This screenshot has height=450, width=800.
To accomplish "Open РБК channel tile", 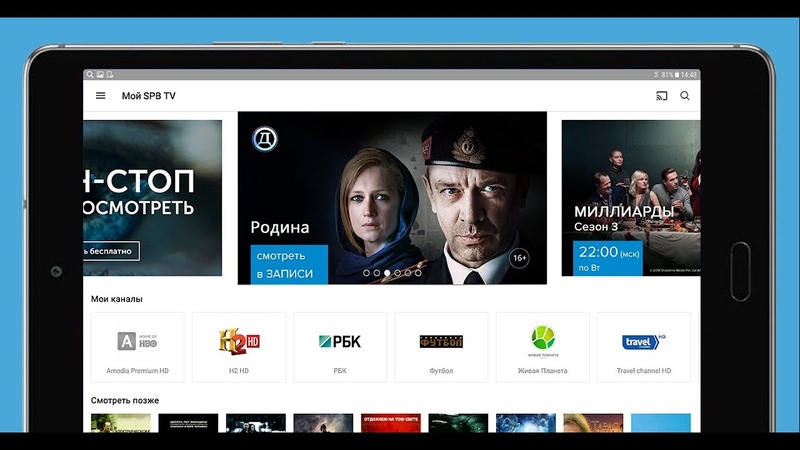I will click(340, 347).
